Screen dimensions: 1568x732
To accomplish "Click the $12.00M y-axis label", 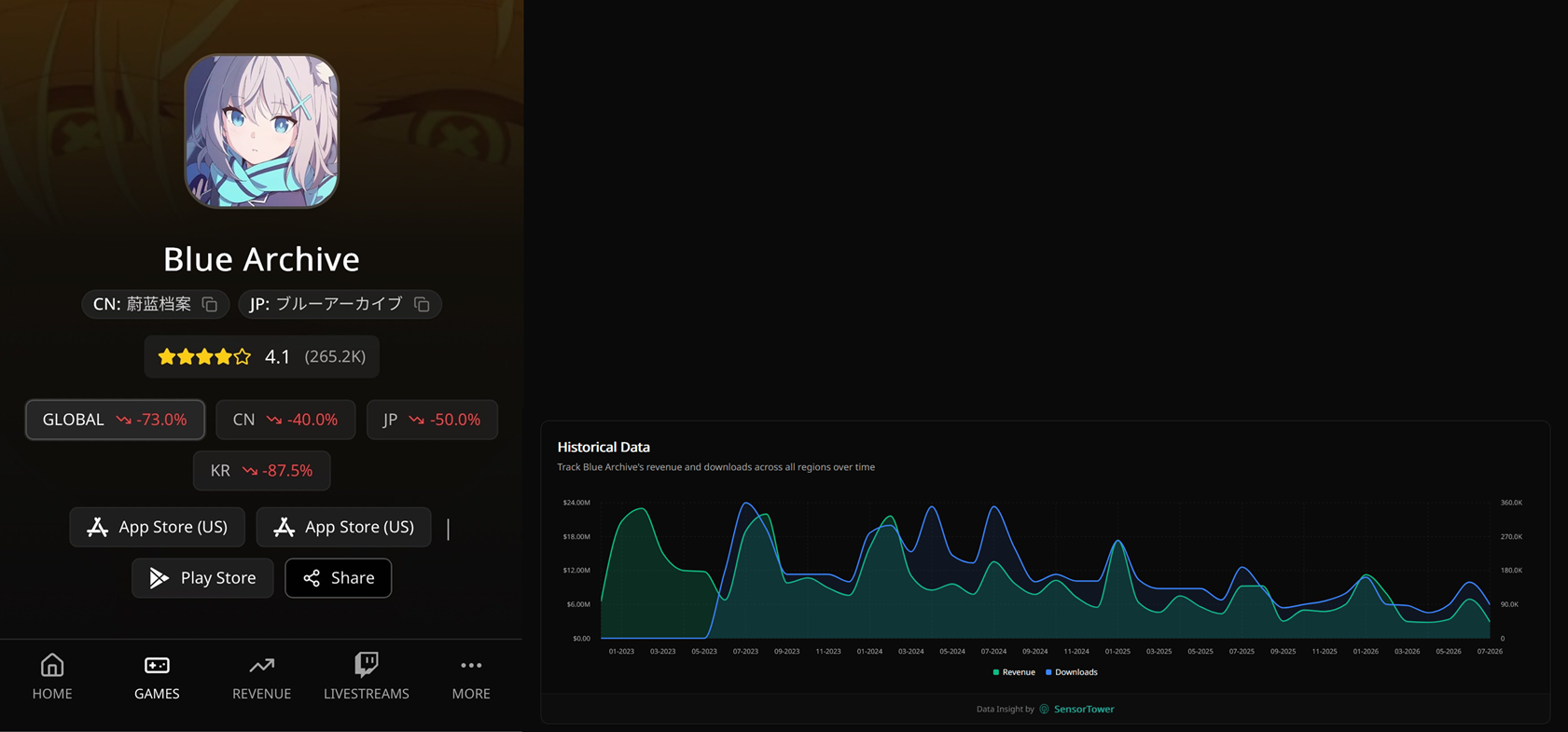I will coord(576,571).
